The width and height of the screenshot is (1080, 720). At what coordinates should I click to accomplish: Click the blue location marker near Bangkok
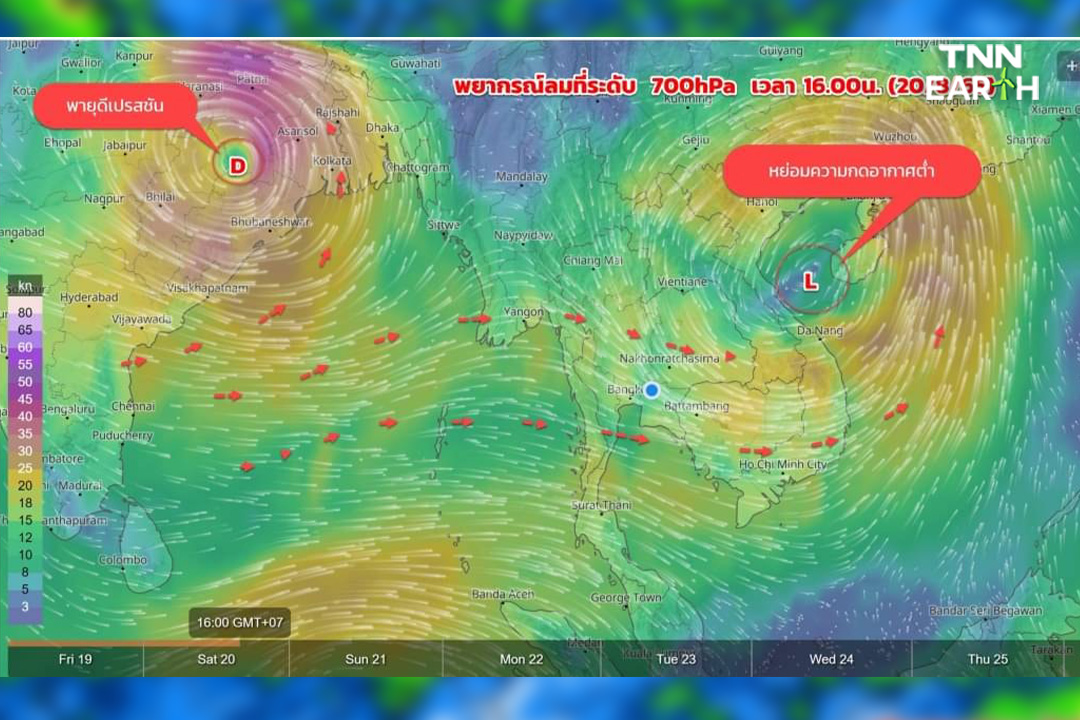tap(652, 391)
